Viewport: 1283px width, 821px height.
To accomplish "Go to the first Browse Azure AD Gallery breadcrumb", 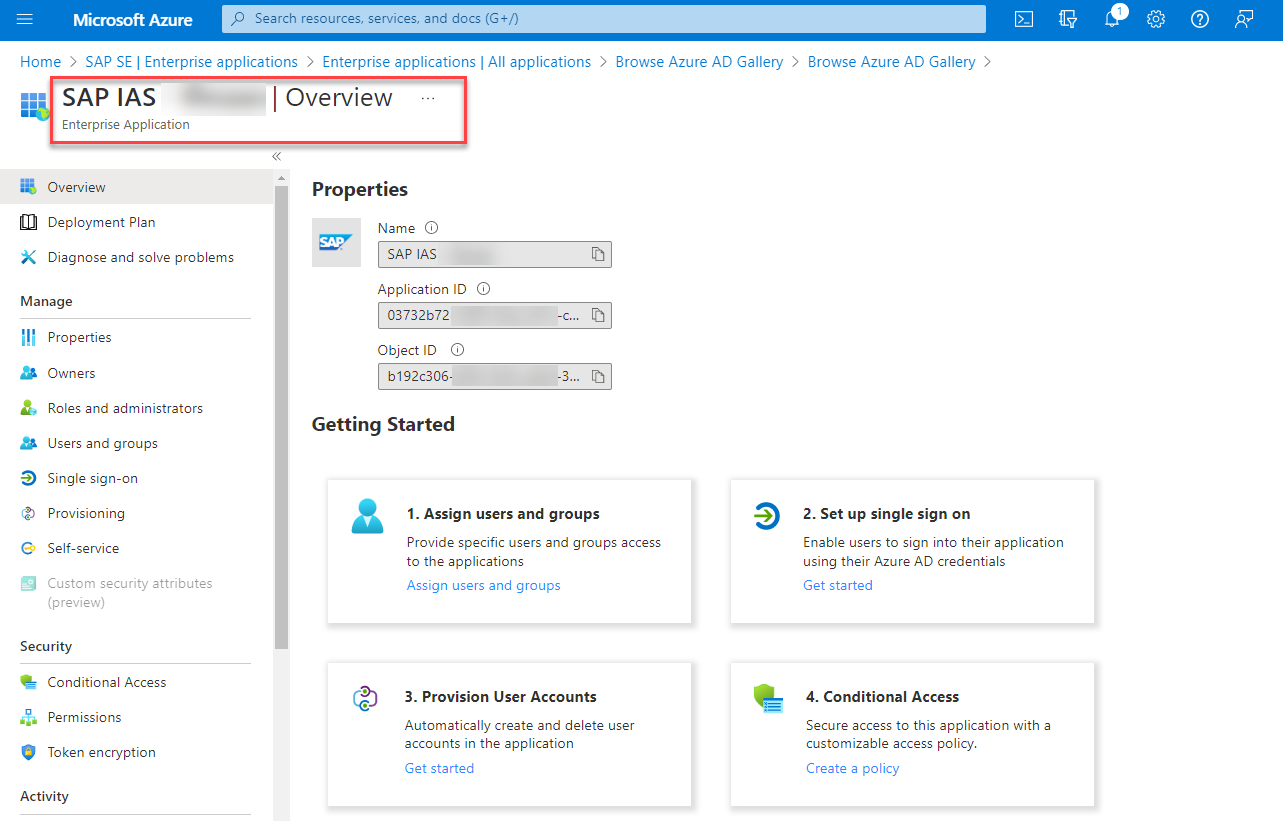I will (x=699, y=62).
